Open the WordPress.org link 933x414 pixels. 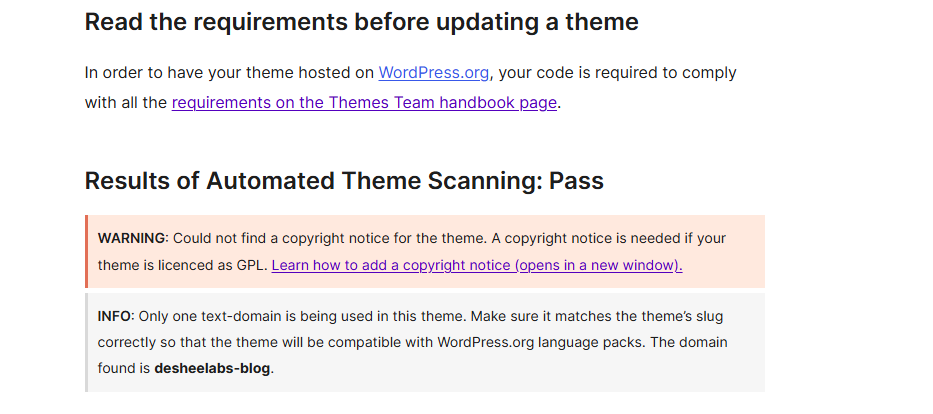(x=434, y=73)
